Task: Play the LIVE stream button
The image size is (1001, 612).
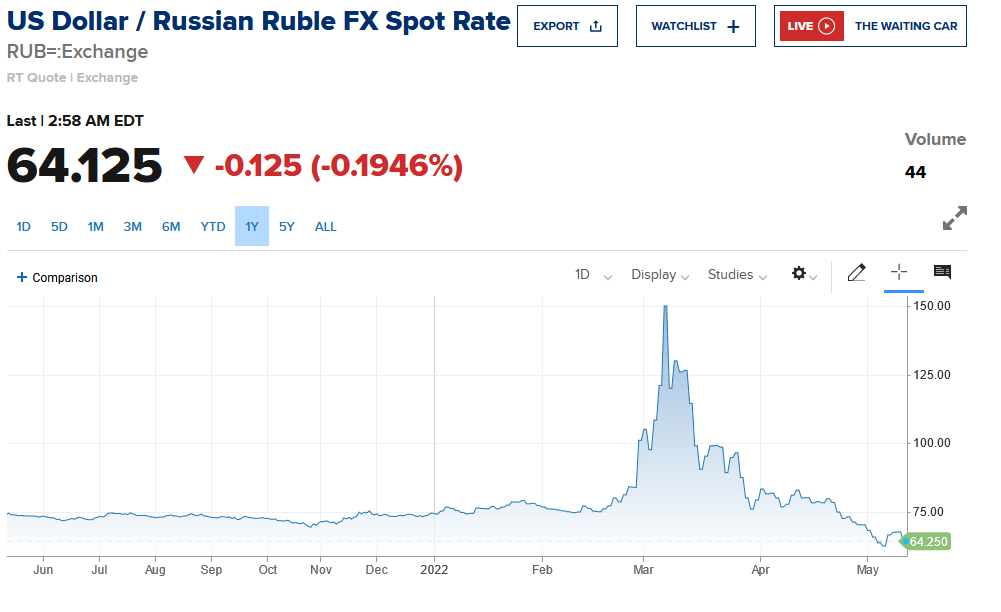Action: click(811, 26)
